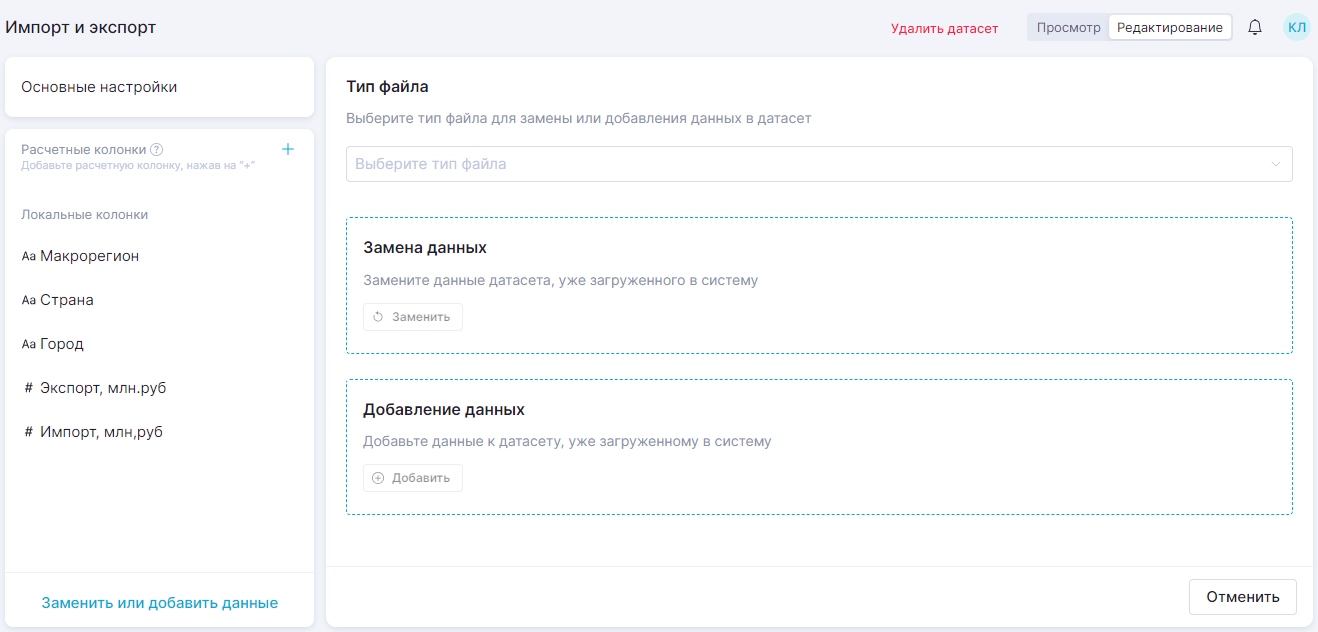Switch to Просмотр mode
The image size is (1318, 632).
tap(1068, 28)
